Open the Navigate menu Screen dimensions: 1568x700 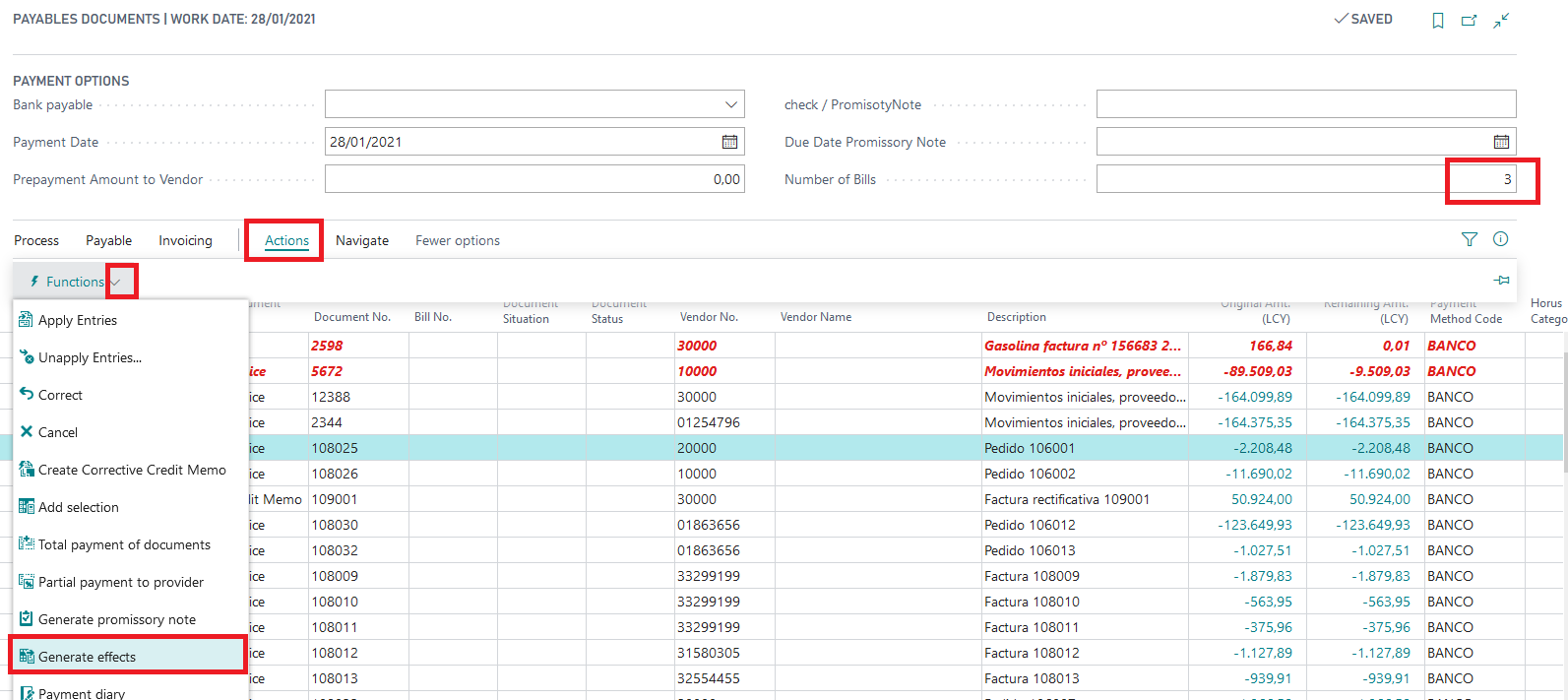point(362,240)
